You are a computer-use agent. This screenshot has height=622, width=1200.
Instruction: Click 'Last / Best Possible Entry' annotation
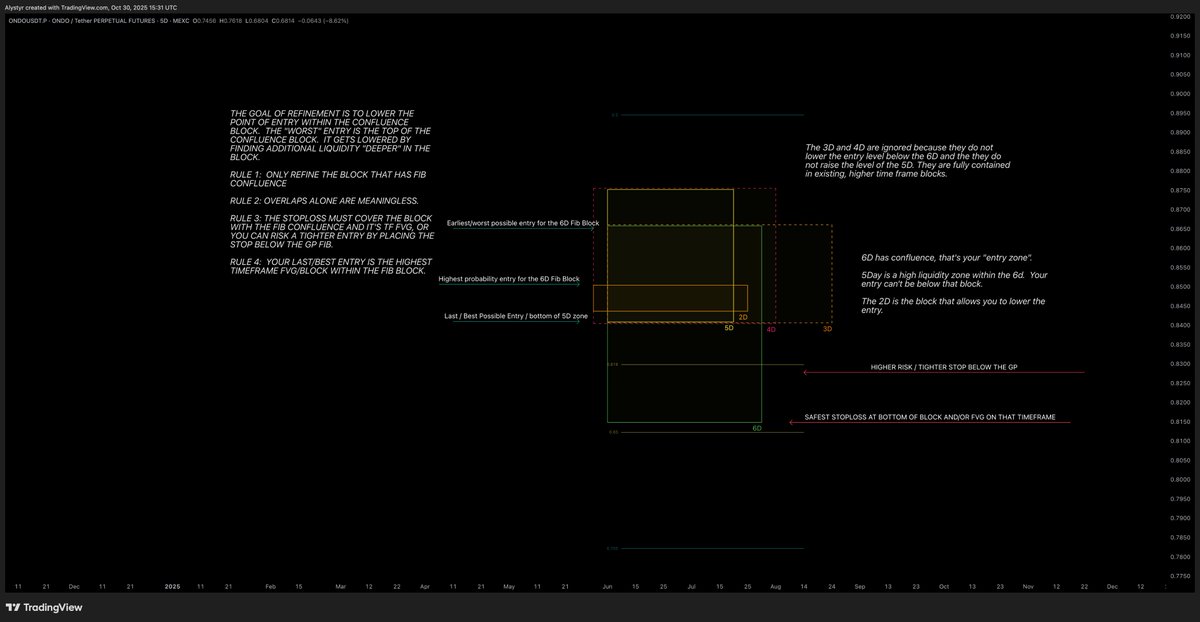516,316
